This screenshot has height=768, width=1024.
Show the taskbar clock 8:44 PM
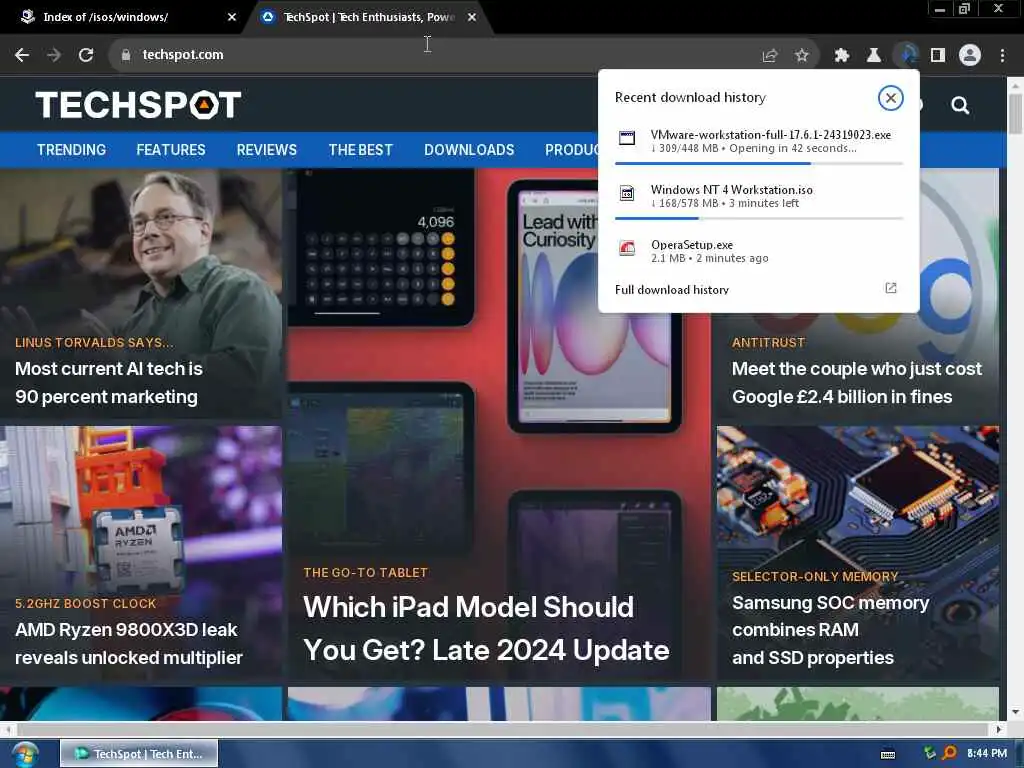[x=987, y=753]
